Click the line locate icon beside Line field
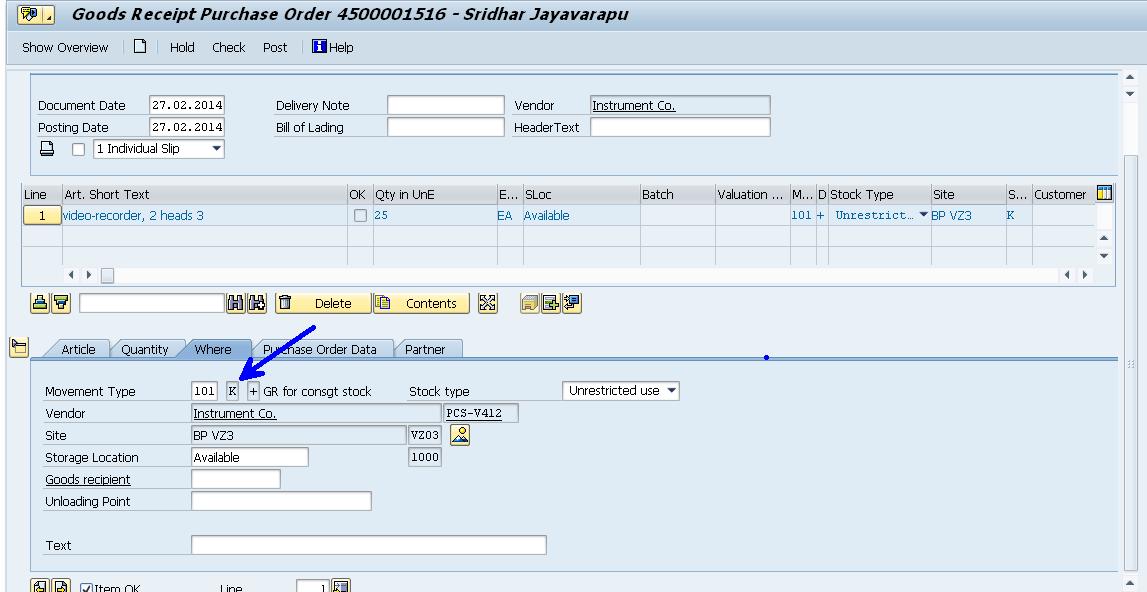The image size is (1147, 592). click(341, 586)
